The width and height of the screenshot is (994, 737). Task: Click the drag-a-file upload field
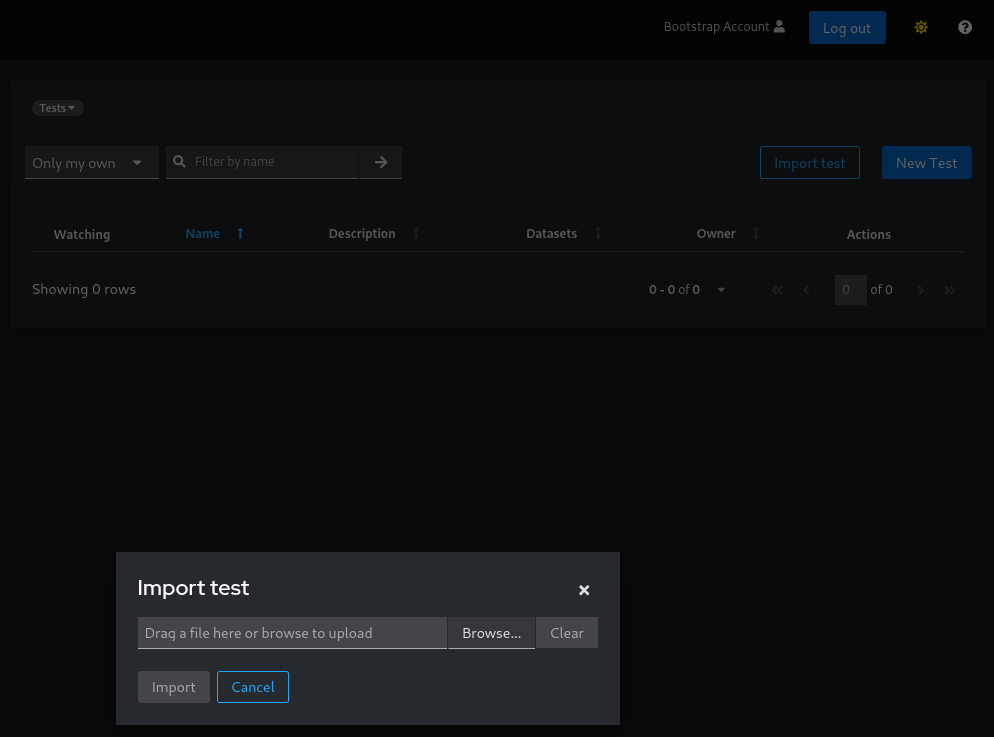[292, 633]
